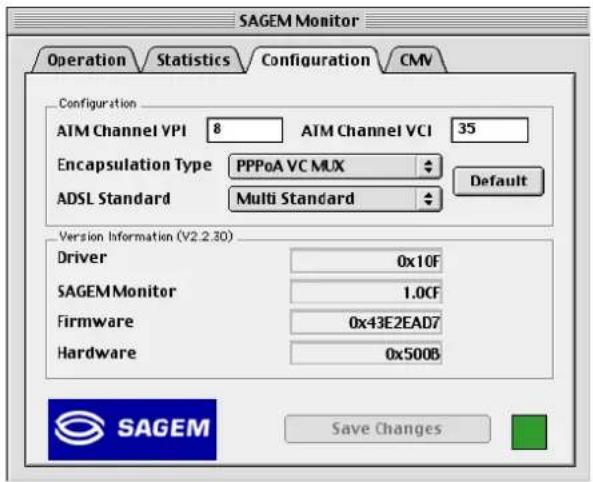Select the Configuration tab
This screenshot has height=482, width=593.
point(315,60)
